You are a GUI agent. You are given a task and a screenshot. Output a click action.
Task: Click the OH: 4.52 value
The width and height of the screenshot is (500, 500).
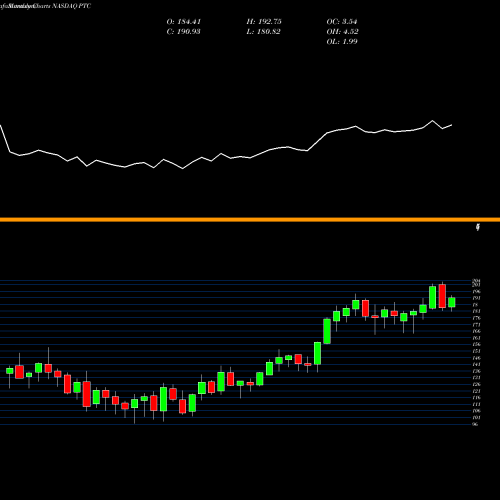[342, 32]
